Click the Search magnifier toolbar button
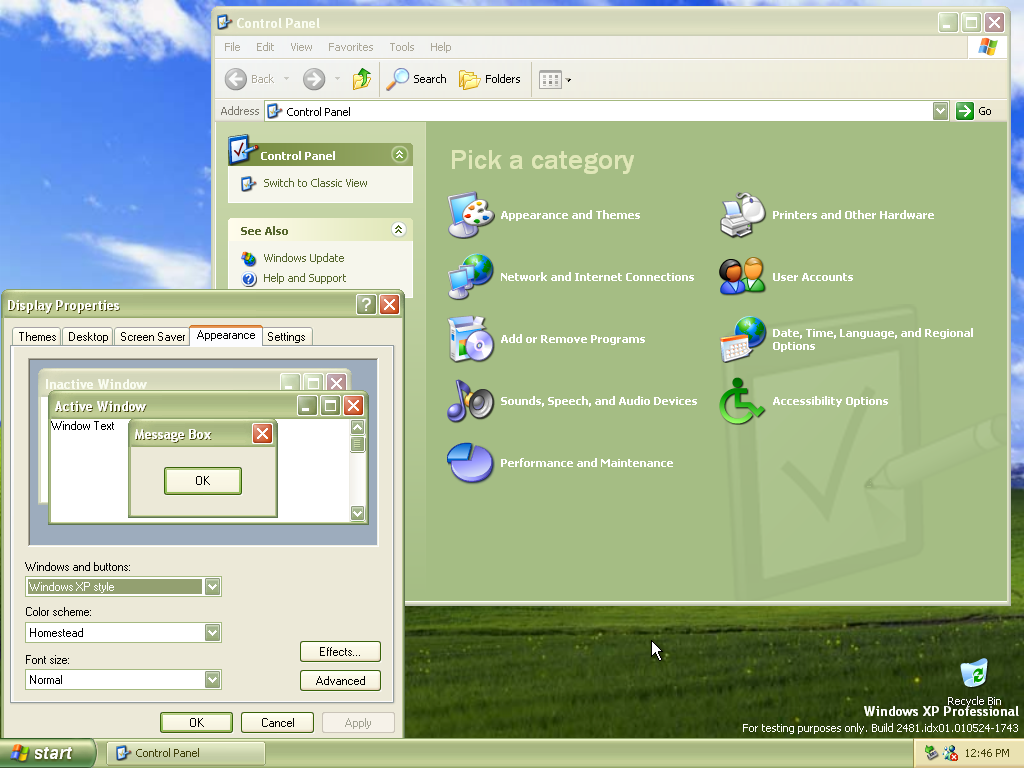Image resolution: width=1024 pixels, height=768 pixels. [x=417, y=79]
